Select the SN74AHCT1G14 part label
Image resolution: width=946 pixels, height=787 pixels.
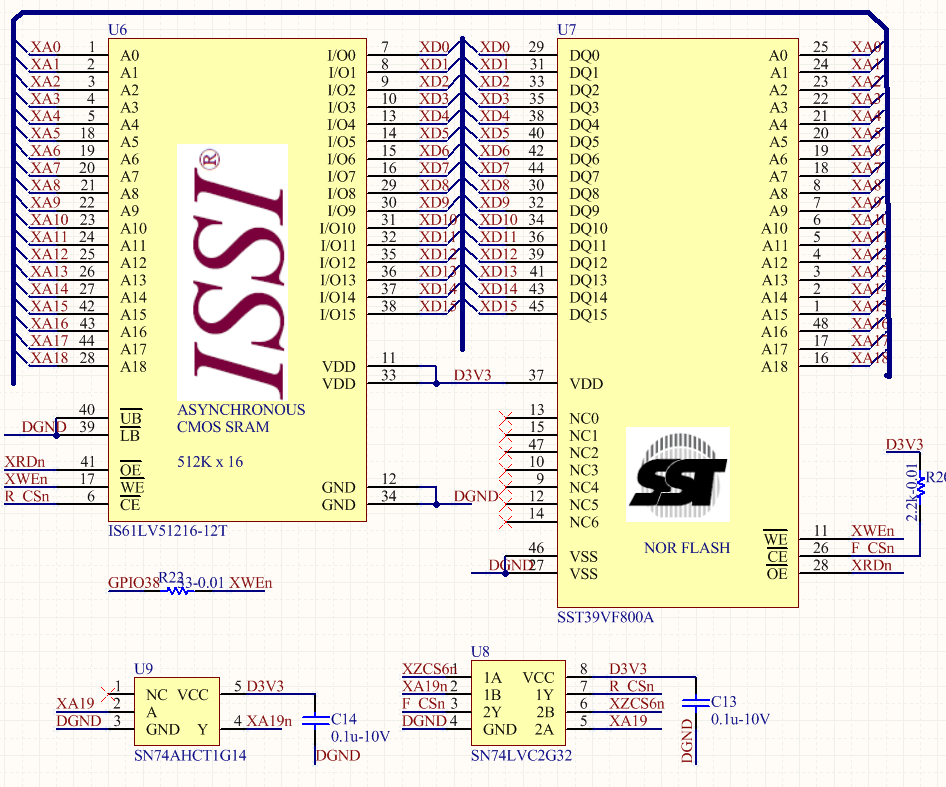[190, 755]
